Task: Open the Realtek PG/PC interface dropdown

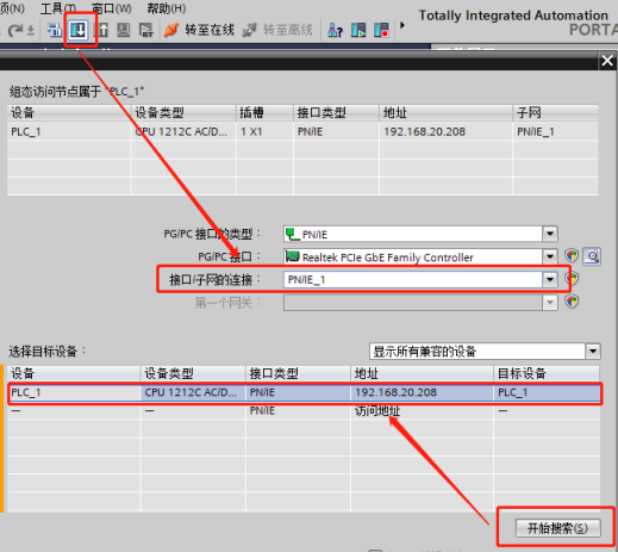Action: tap(549, 257)
